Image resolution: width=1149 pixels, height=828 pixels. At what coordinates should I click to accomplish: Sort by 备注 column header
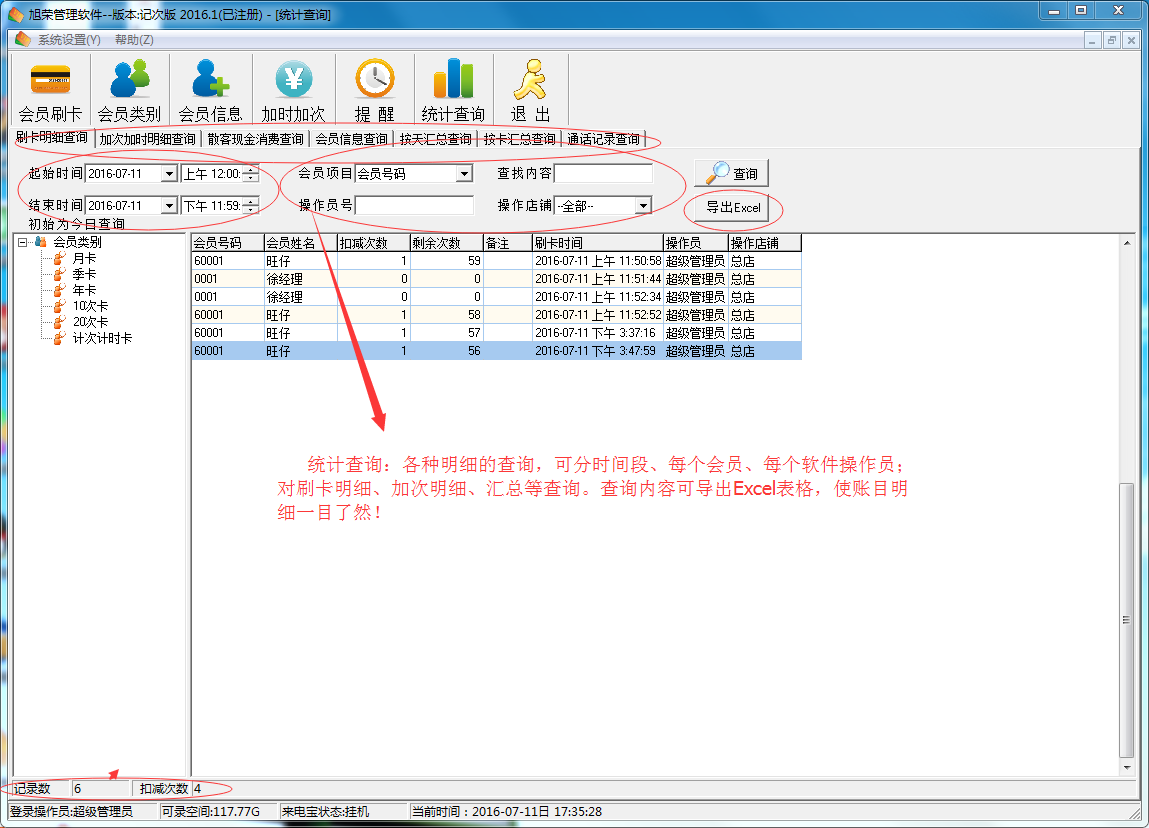pos(508,243)
